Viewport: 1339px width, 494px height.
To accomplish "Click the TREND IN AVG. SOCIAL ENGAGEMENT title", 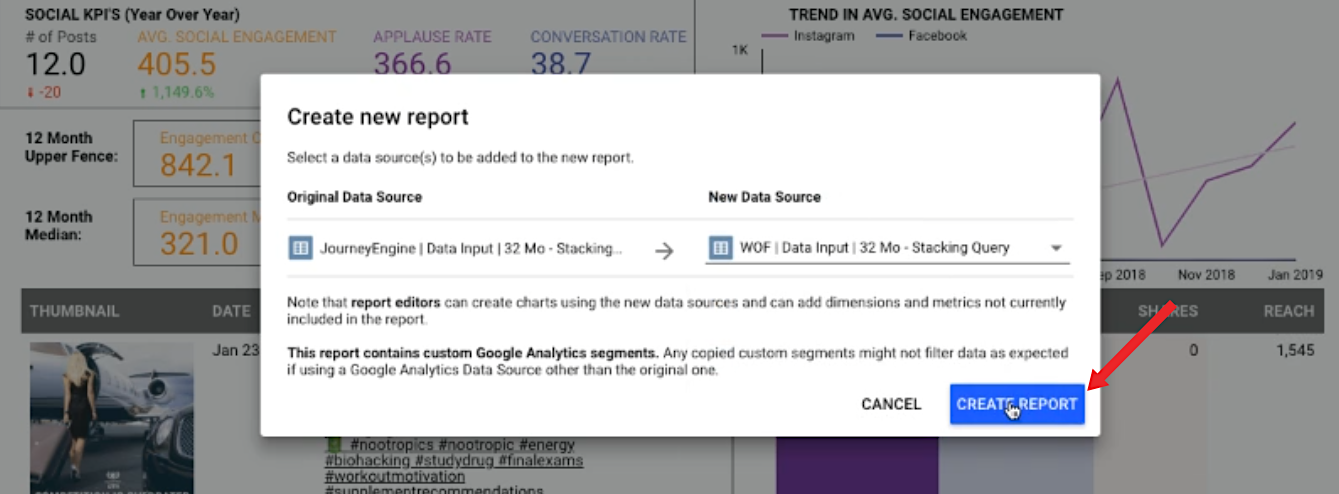I will click(925, 15).
